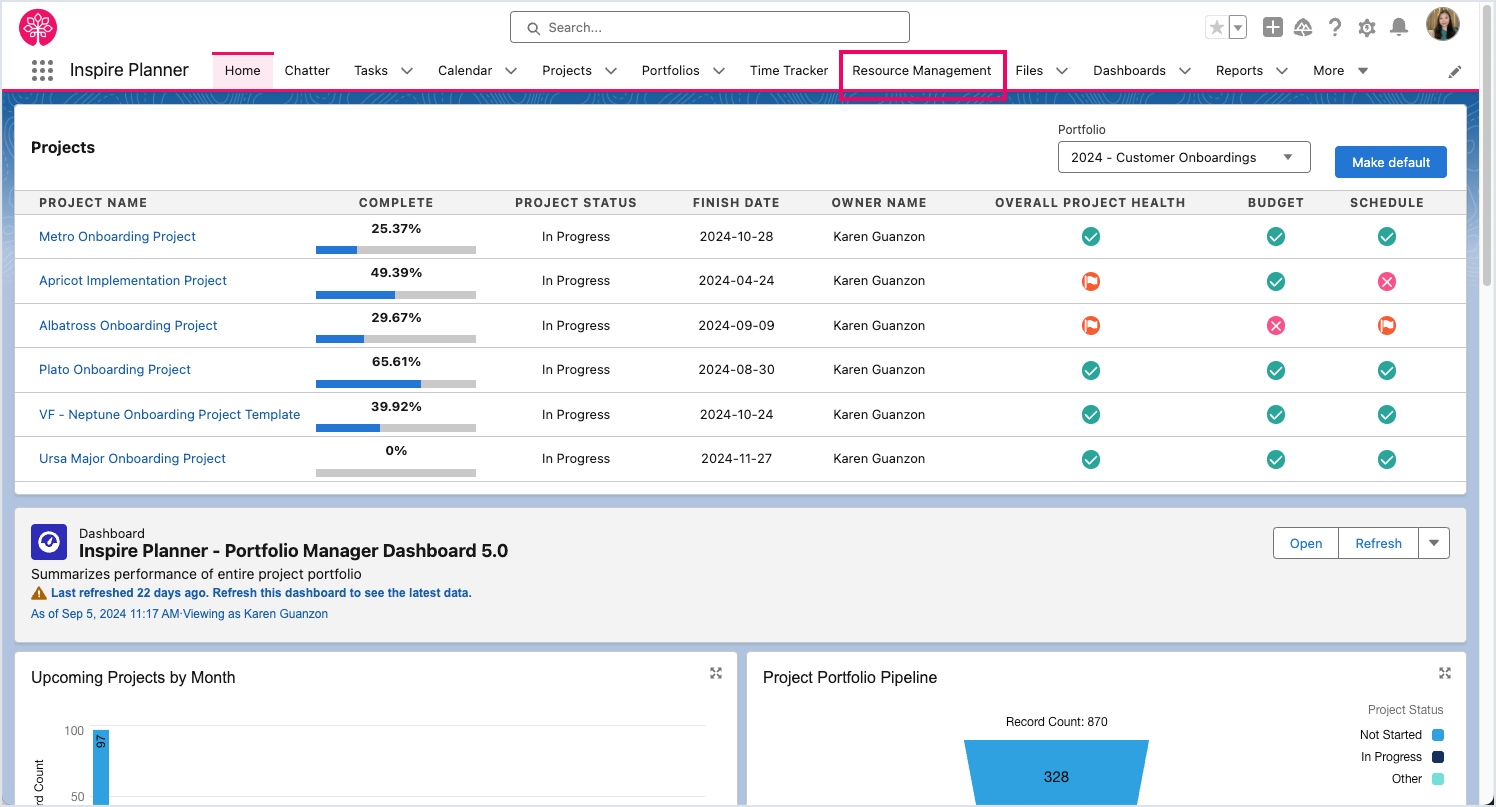Screen dimensions: 1496x807
Task: Refresh the Portfolio Manager Dashboard
Action: tap(1378, 544)
